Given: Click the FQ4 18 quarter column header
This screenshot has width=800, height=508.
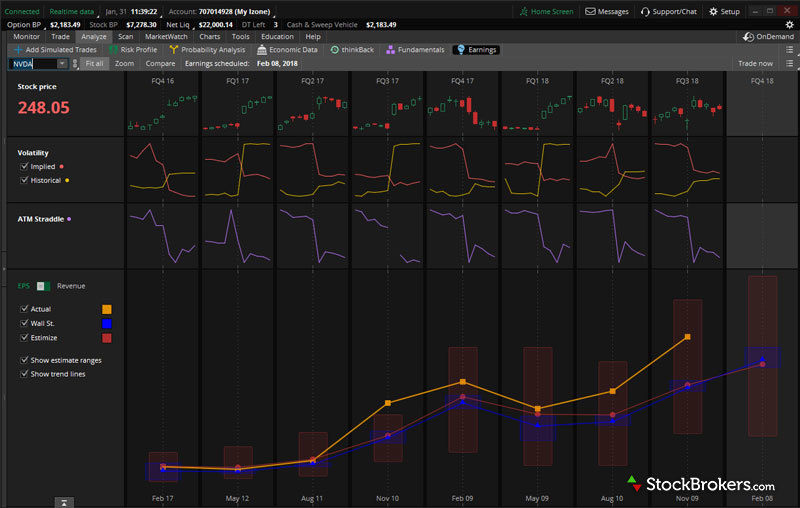Looking at the screenshot, I should [762, 81].
